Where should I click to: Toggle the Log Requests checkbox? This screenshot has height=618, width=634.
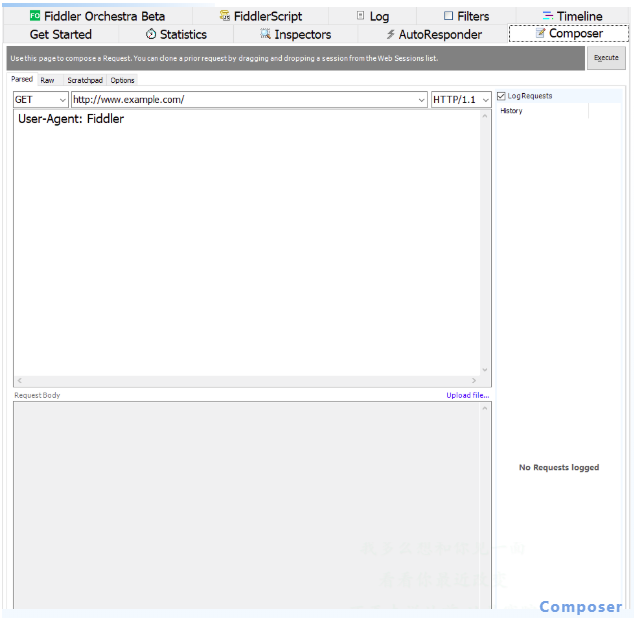pos(501,96)
